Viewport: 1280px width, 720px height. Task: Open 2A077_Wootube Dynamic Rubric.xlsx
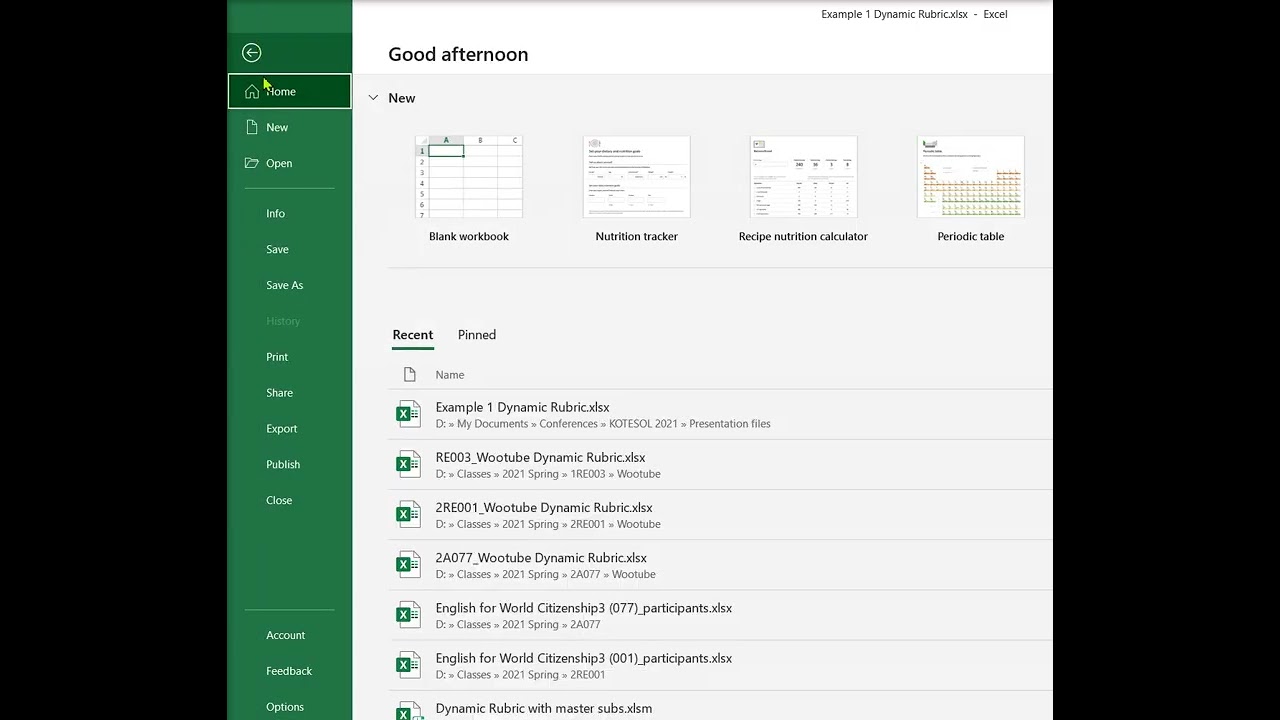(720, 564)
